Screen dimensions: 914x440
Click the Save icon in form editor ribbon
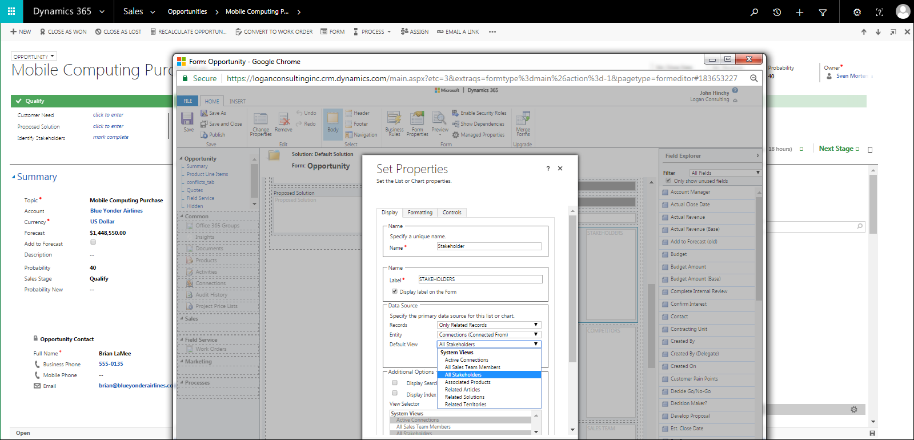coord(188,123)
